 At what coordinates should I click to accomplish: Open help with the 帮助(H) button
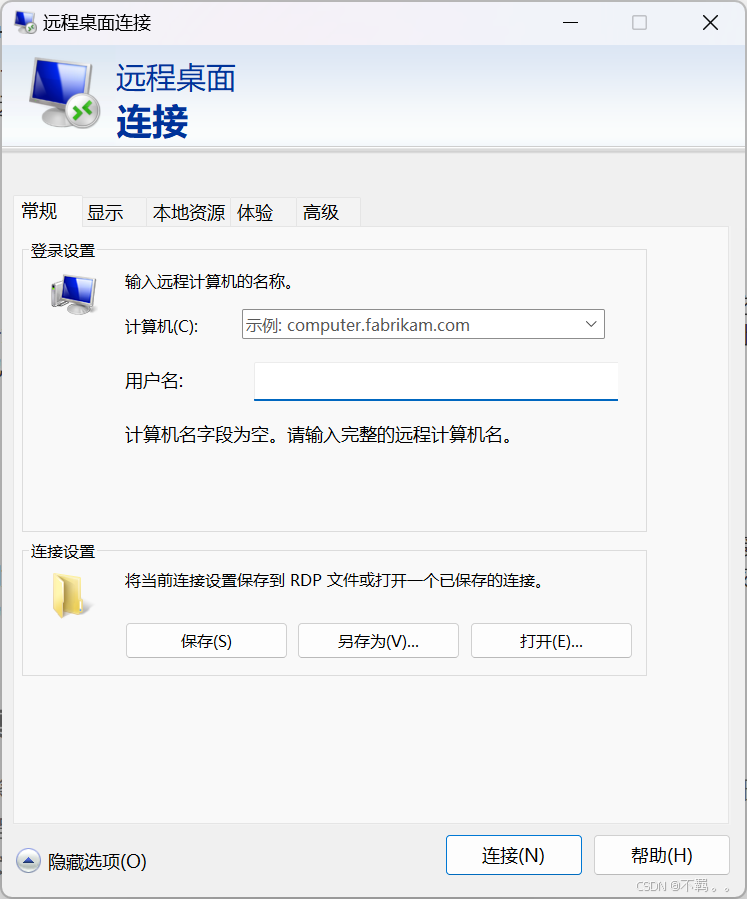[661, 855]
